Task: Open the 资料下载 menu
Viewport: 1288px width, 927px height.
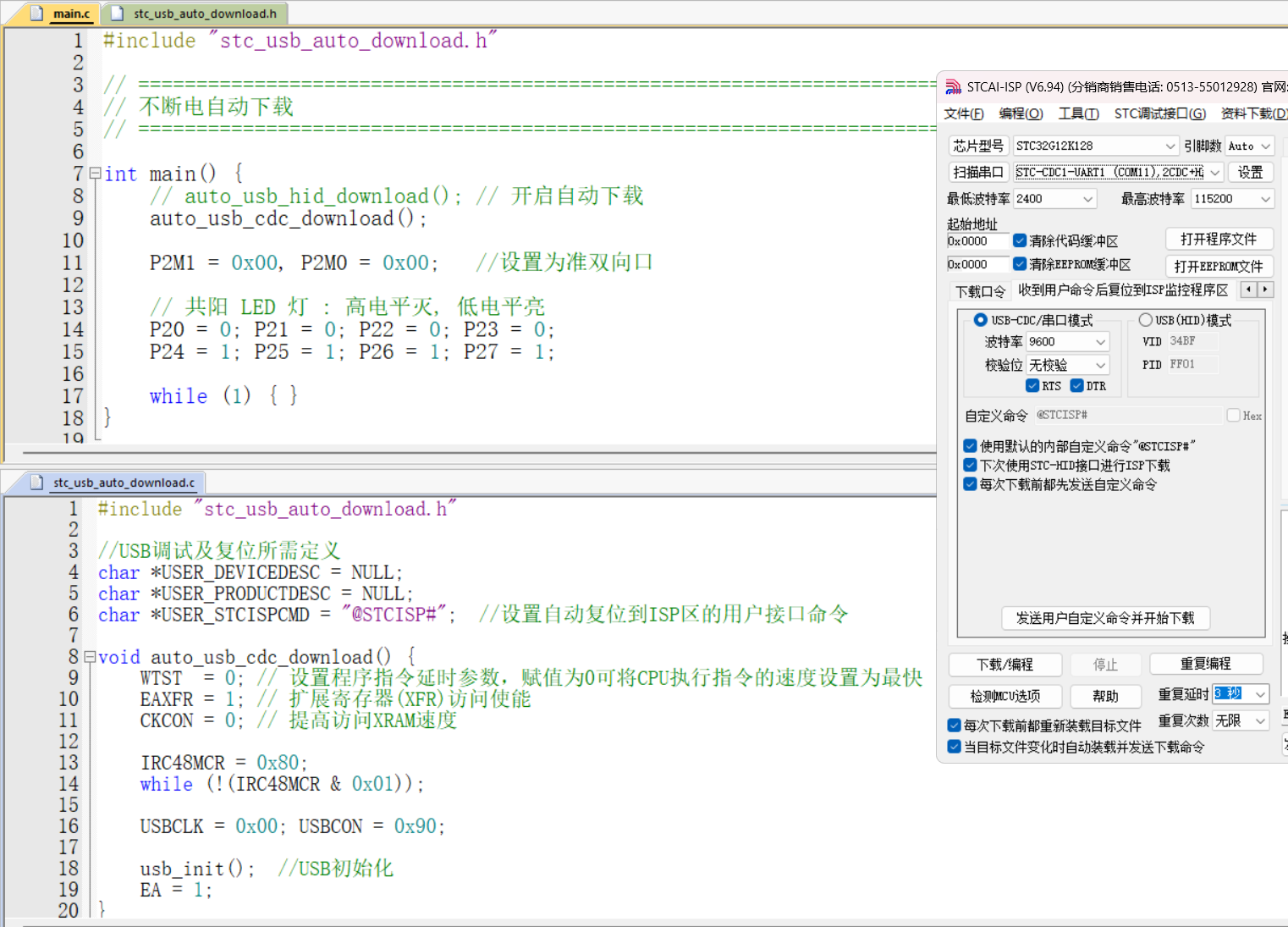Action: click(x=1253, y=113)
